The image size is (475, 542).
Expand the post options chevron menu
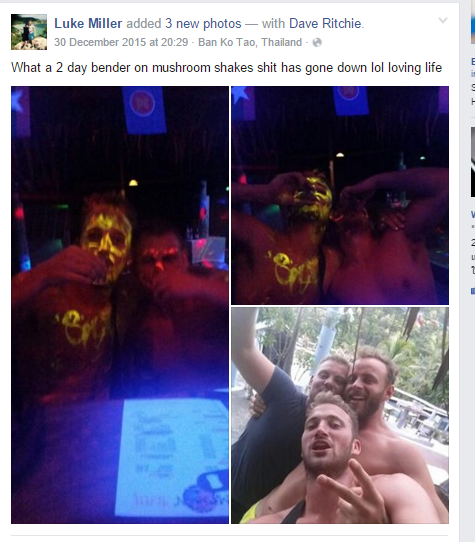pos(443,20)
